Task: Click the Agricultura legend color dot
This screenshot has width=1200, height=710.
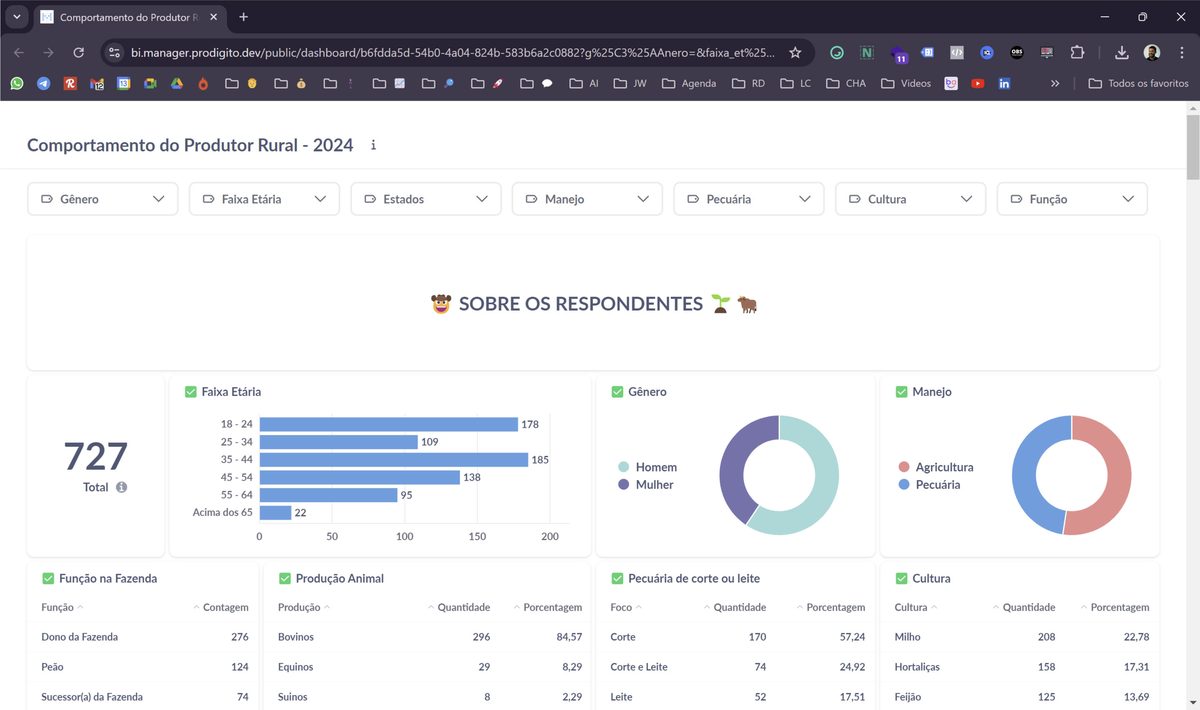Action: coord(903,467)
